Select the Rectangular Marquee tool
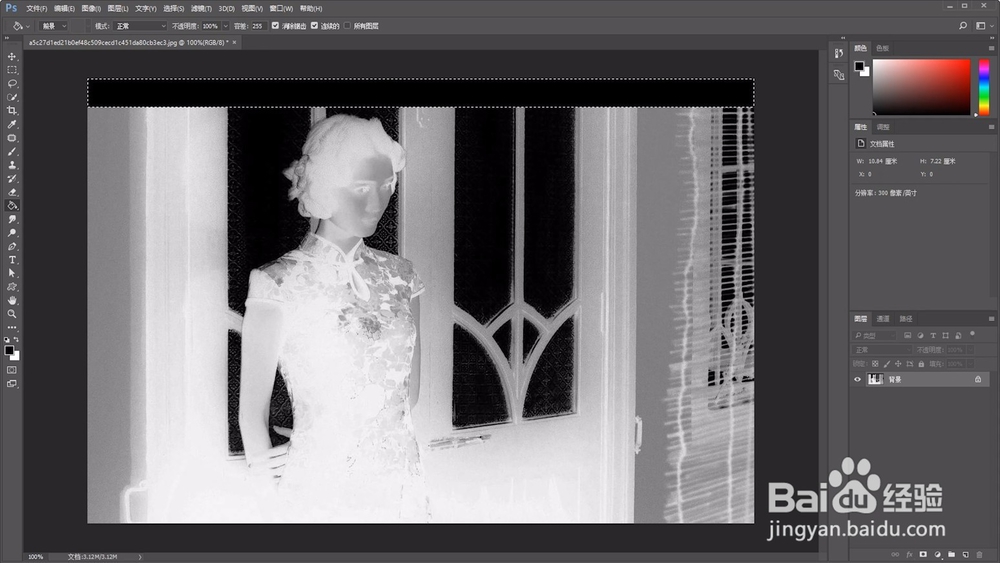The image size is (1000, 563). pyautogui.click(x=12, y=70)
